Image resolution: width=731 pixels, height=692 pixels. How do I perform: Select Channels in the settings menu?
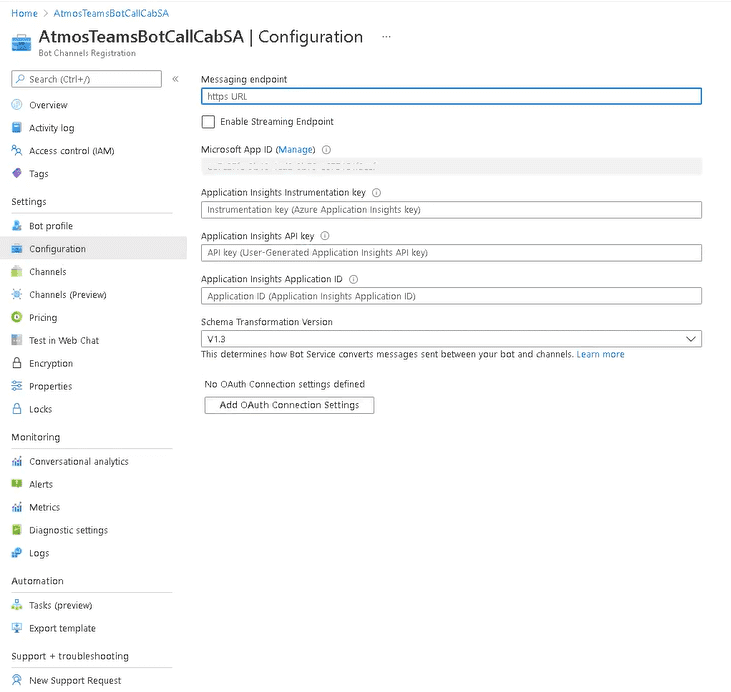coord(48,272)
